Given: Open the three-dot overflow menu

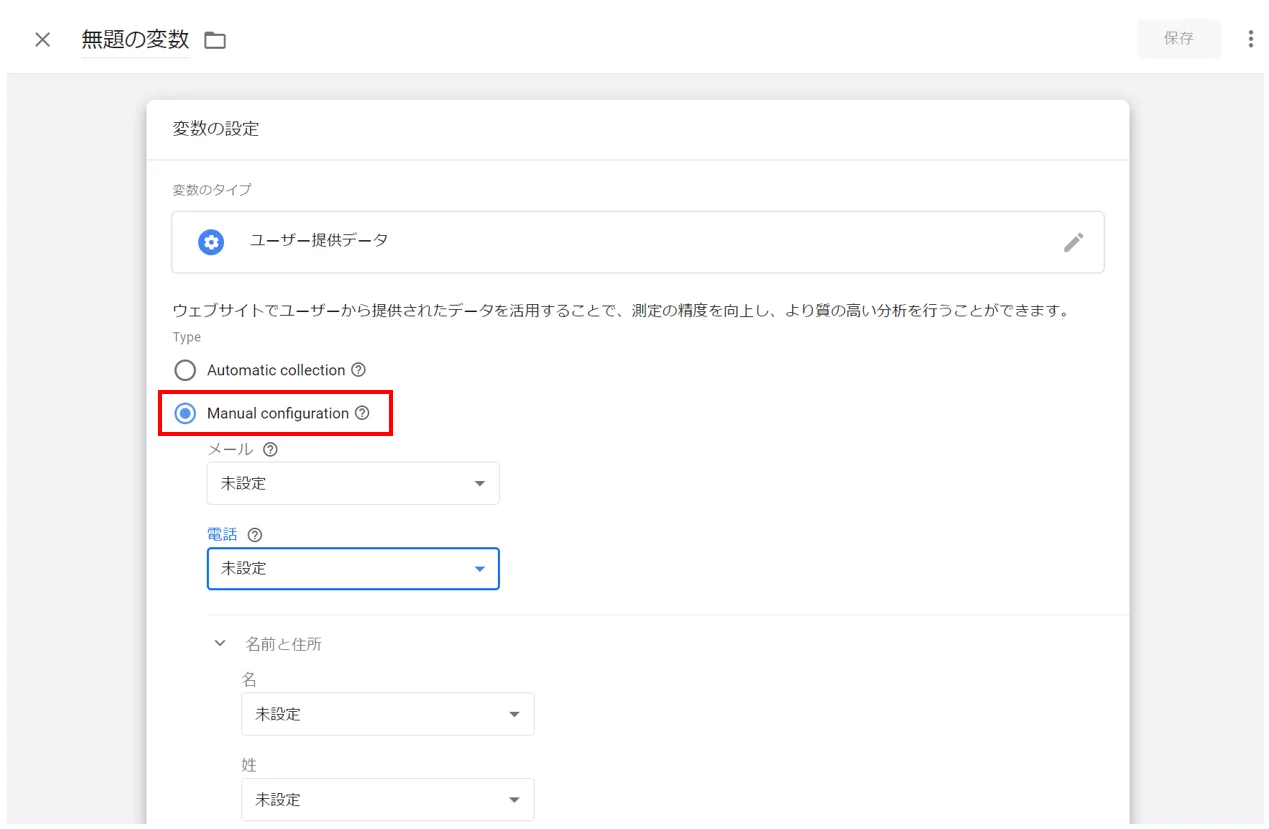Looking at the screenshot, I should (1251, 38).
